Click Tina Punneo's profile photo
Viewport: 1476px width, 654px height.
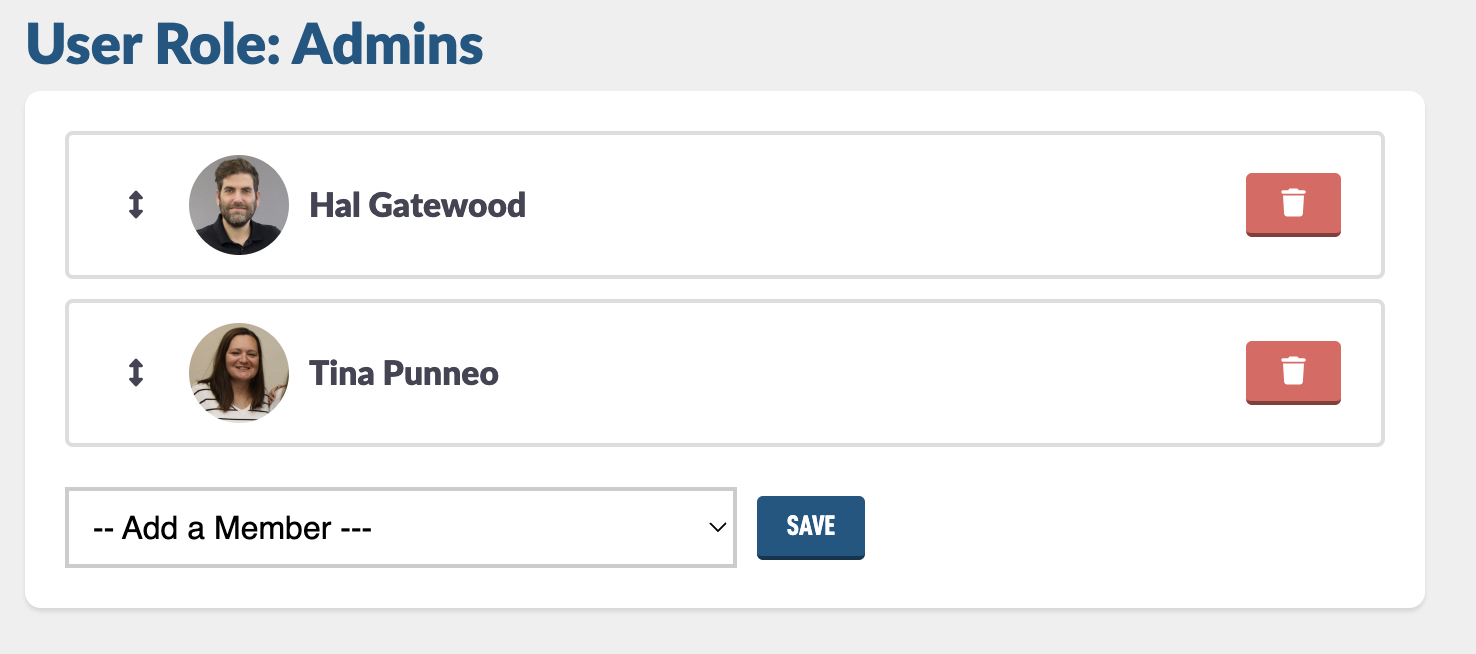pyautogui.click(x=239, y=373)
